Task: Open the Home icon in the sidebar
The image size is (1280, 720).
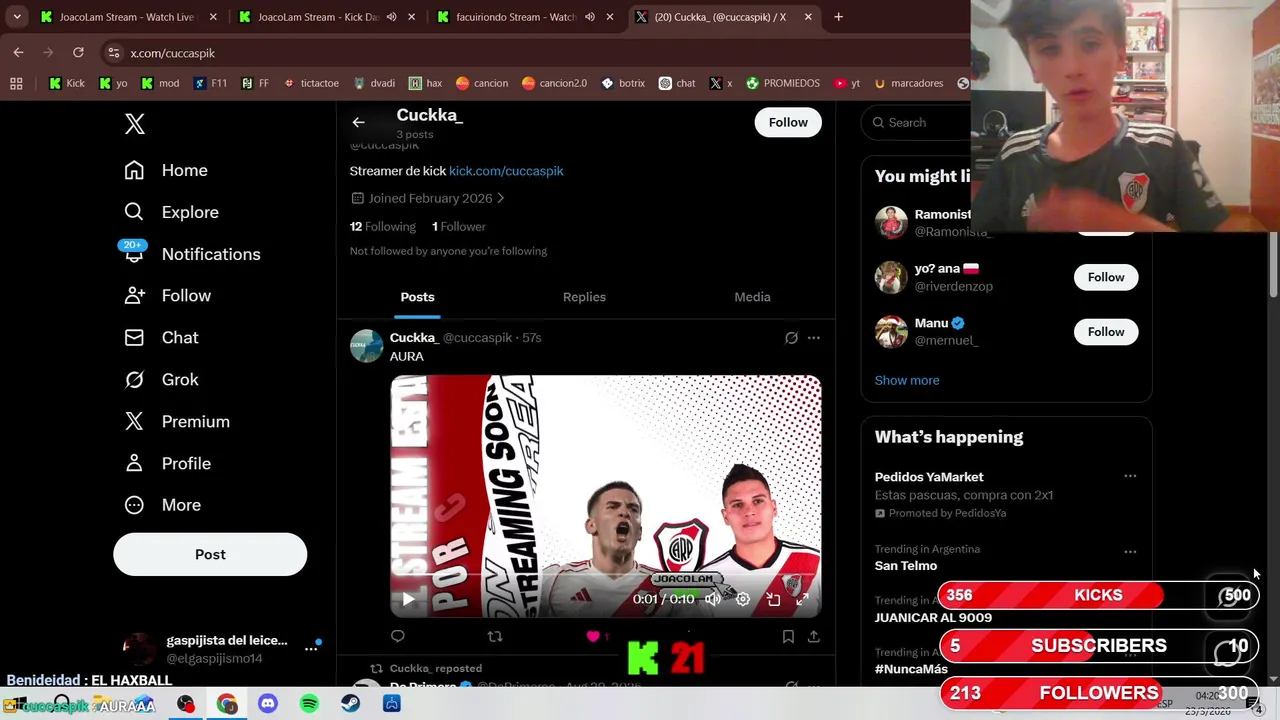Action: pos(134,170)
